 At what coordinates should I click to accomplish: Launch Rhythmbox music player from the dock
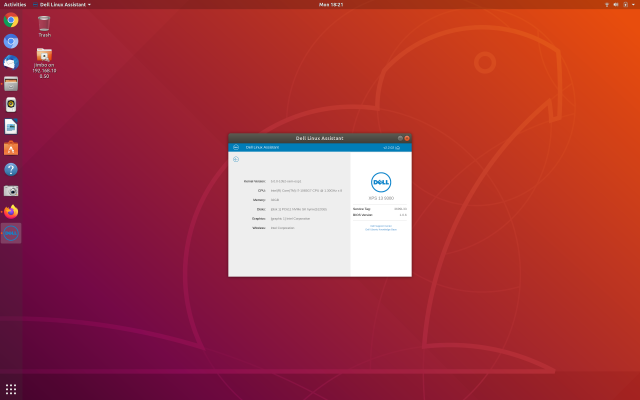(11, 105)
